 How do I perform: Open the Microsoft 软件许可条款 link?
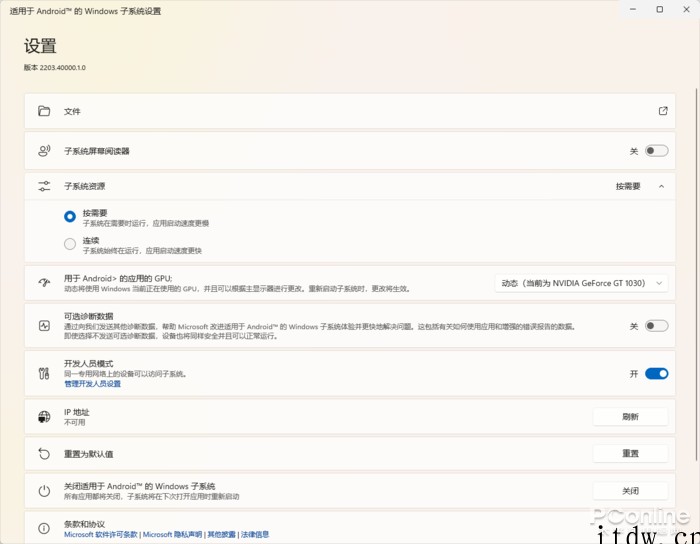click(100, 534)
